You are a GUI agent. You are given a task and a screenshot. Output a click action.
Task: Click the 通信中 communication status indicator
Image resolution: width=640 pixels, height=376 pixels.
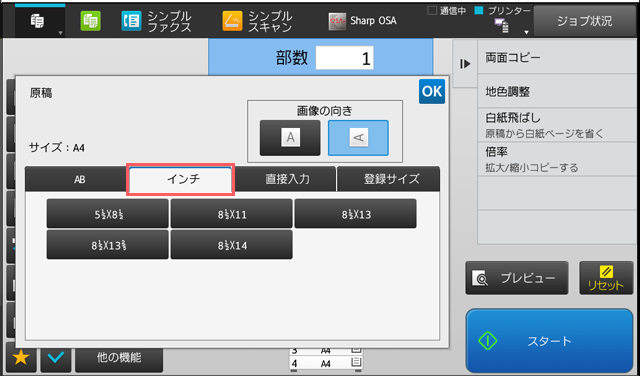click(x=447, y=11)
